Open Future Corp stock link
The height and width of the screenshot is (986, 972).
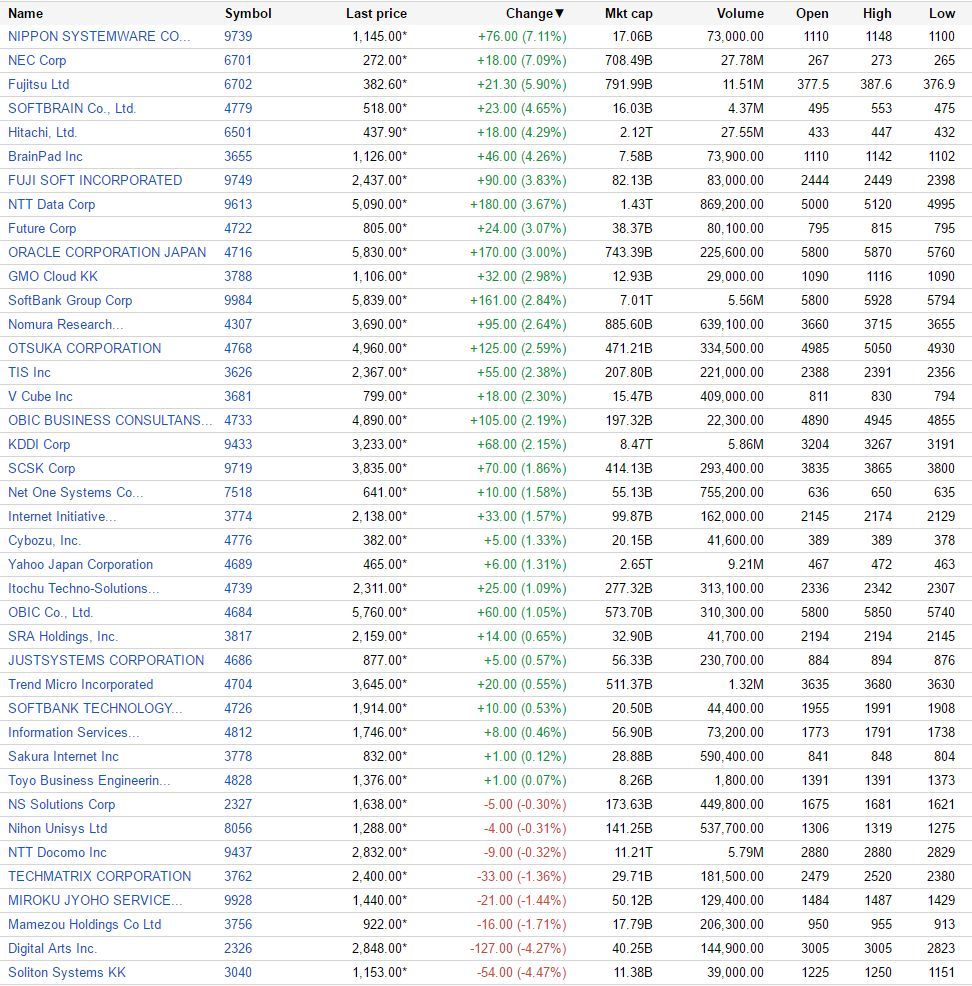41,228
